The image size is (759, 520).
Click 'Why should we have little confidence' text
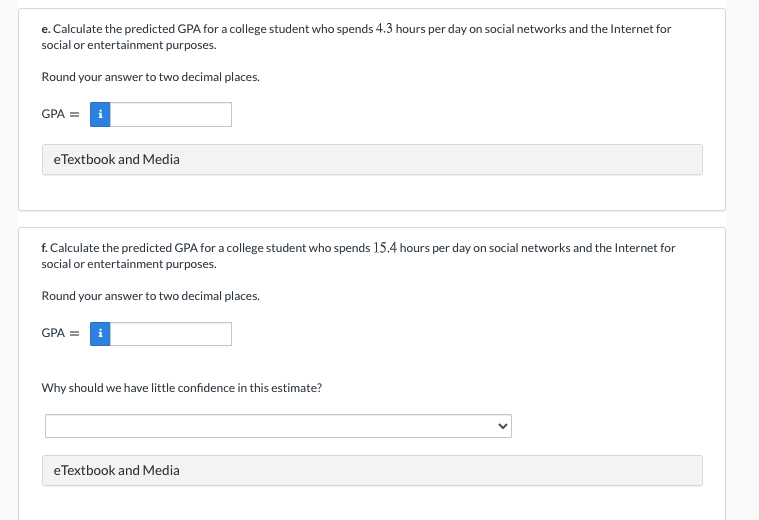click(182, 388)
